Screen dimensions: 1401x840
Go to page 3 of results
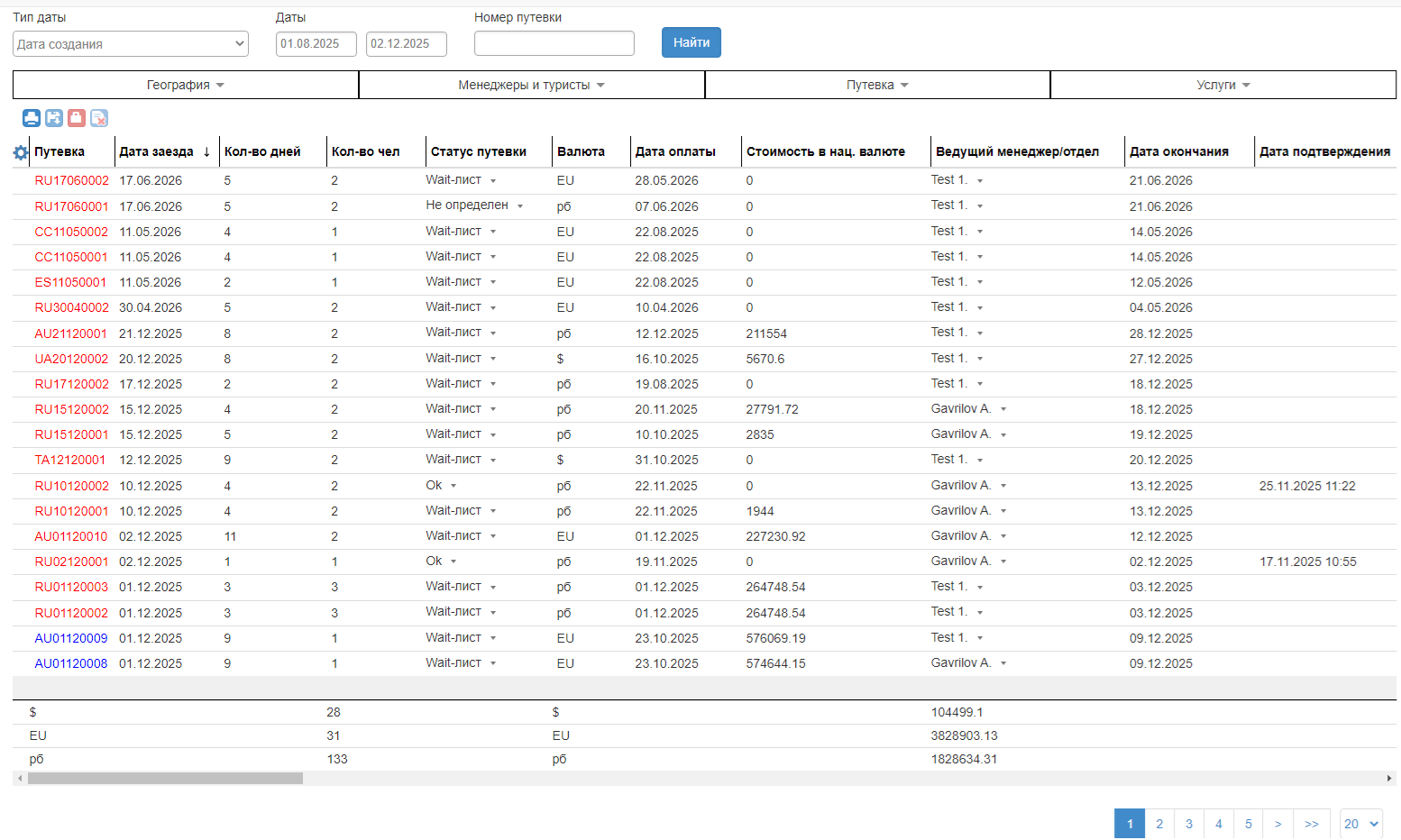coord(1188,824)
